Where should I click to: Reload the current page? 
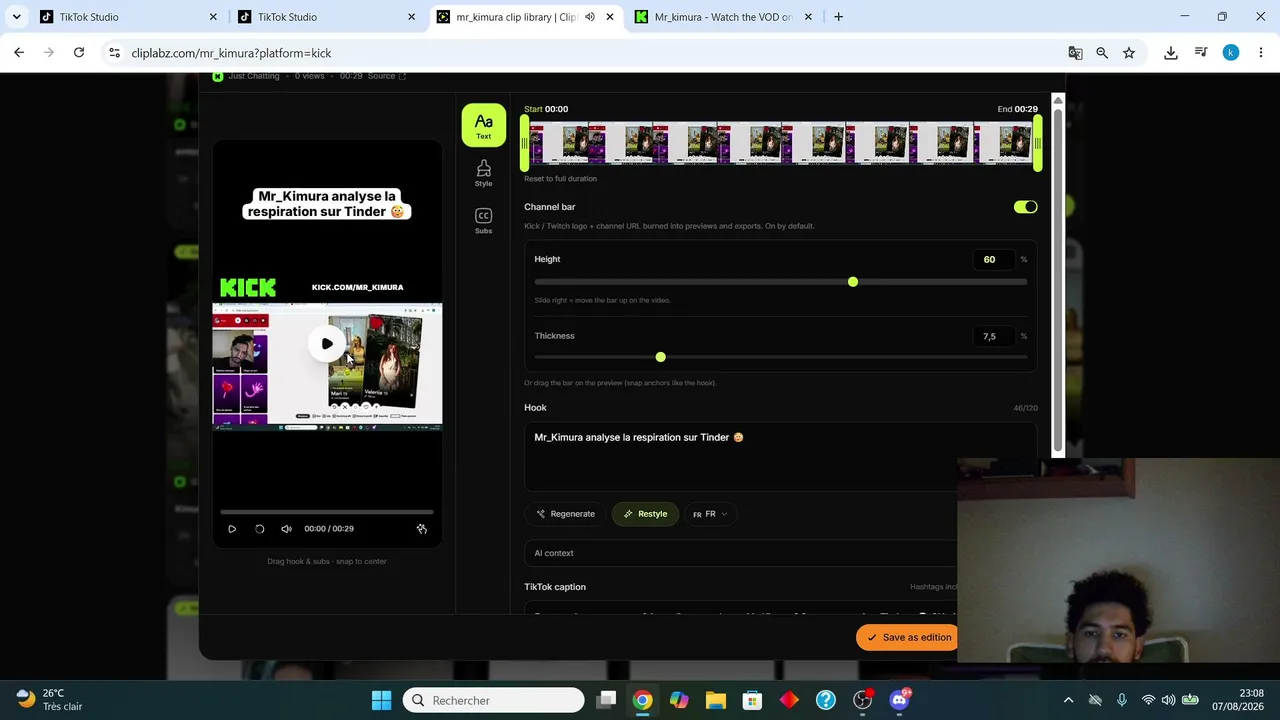point(79,53)
